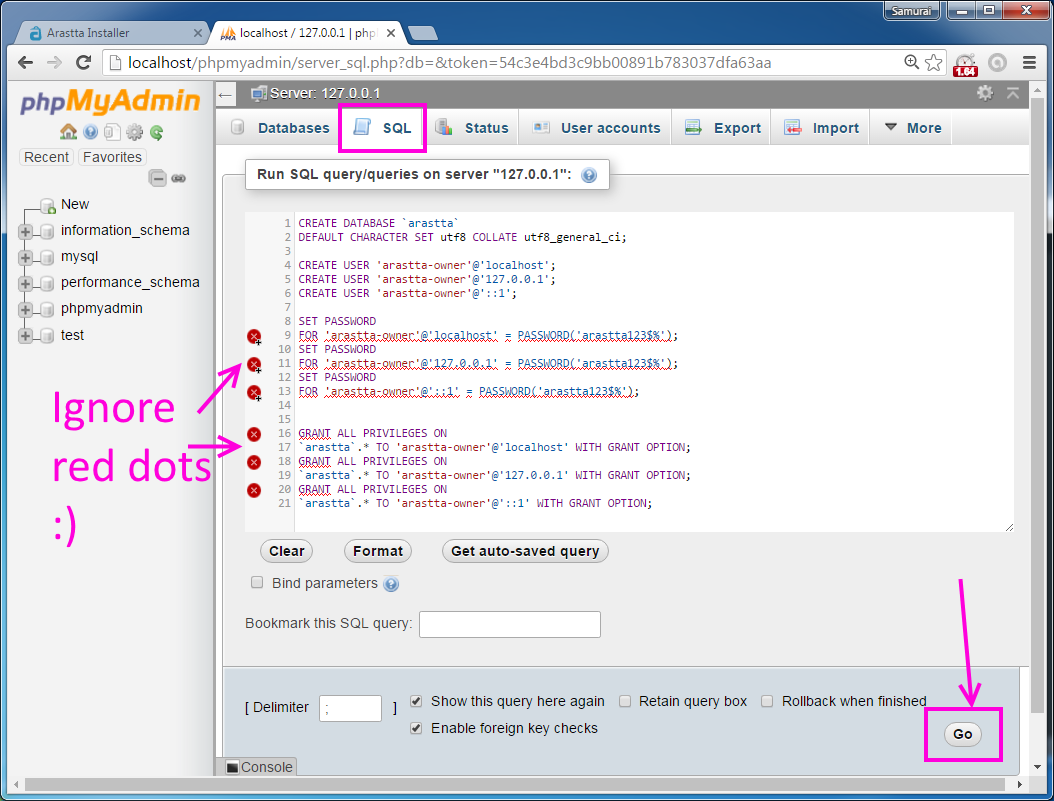This screenshot has height=801, width=1054.
Task: Expand test database tree node
Action: [x=26, y=336]
